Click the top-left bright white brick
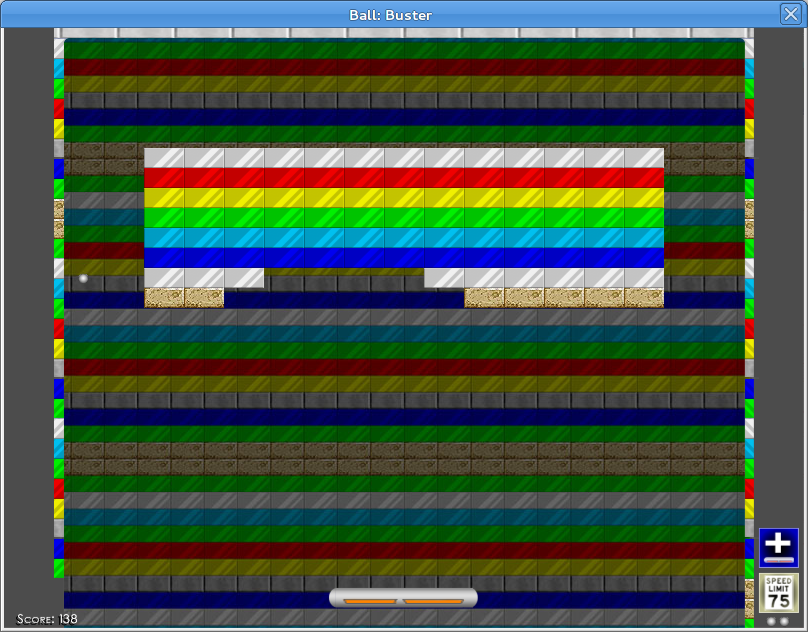 click(164, 158)
